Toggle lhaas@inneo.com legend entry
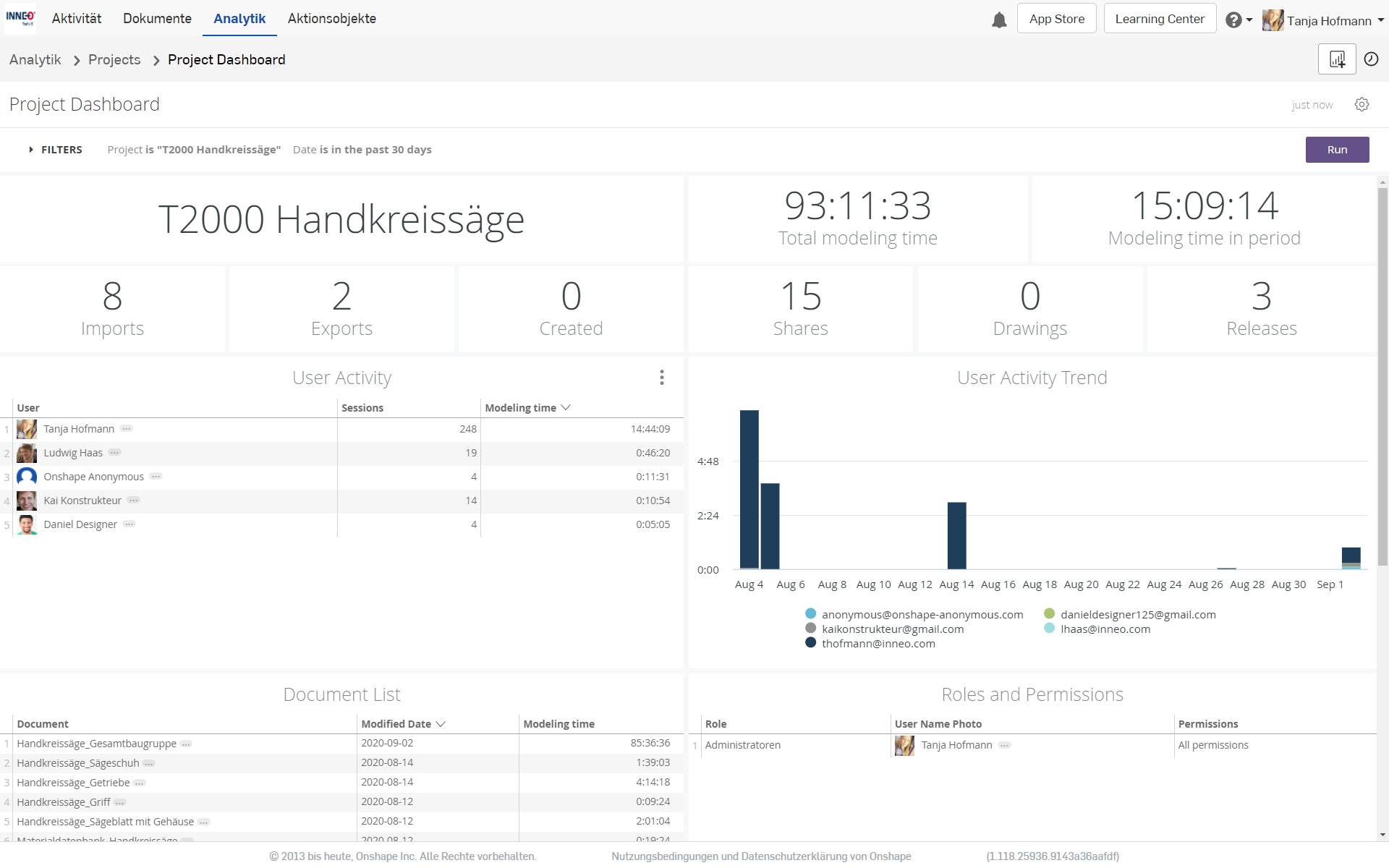Screen dimensions: 1389x868 pyautogui.click(x=1105, y=629)
